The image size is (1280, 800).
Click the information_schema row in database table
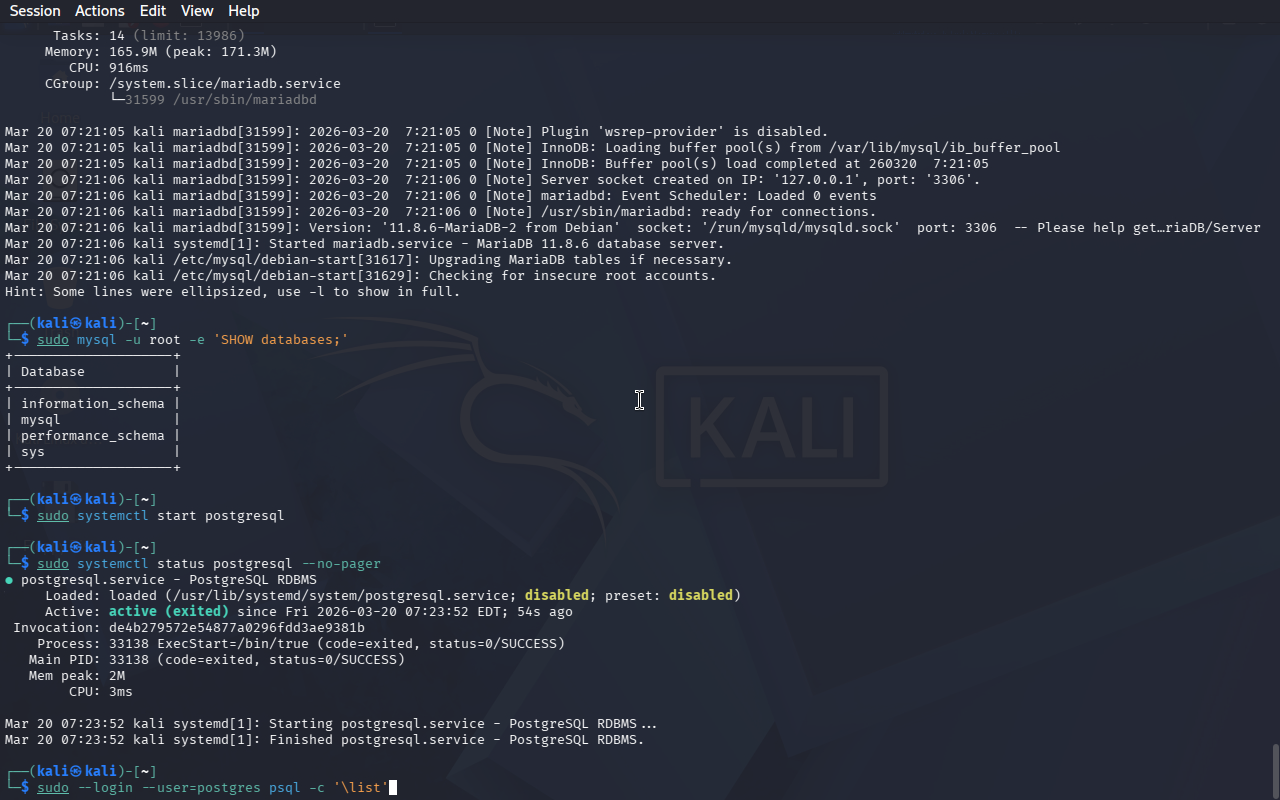tap(92, 404)
